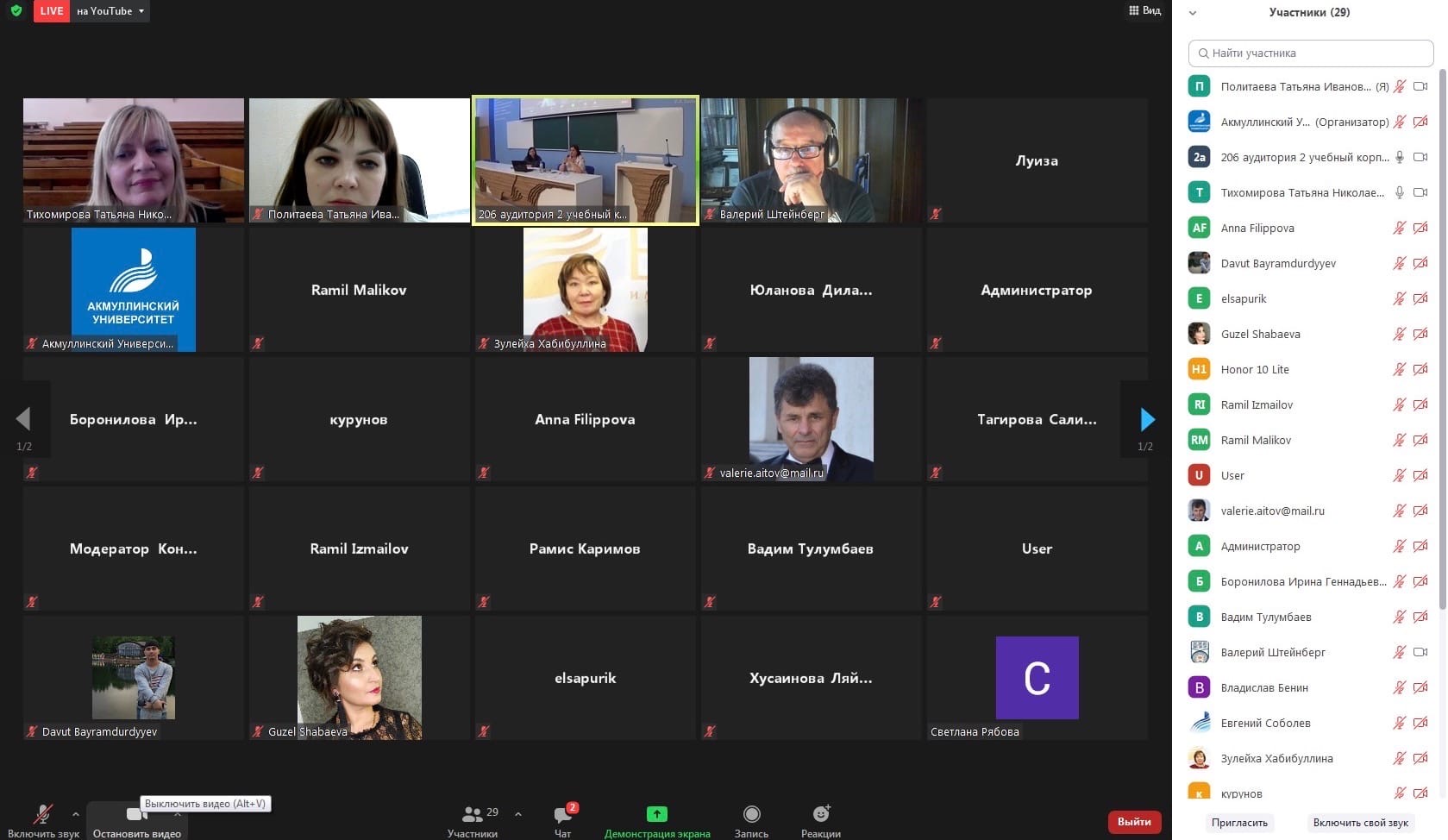Go to previous page of video gallery
The image size is (1448, 840).
[23, 420]
